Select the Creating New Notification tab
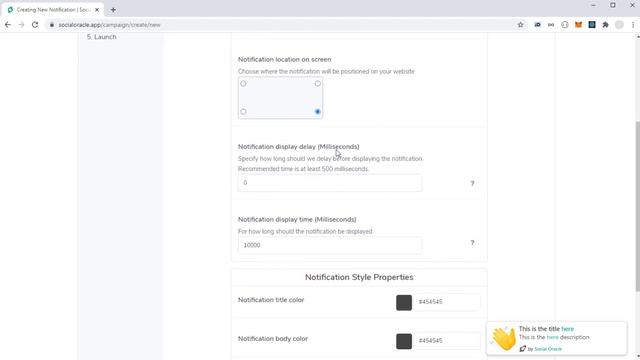Viewport: 640px width, 360px height. pos(53,10)
